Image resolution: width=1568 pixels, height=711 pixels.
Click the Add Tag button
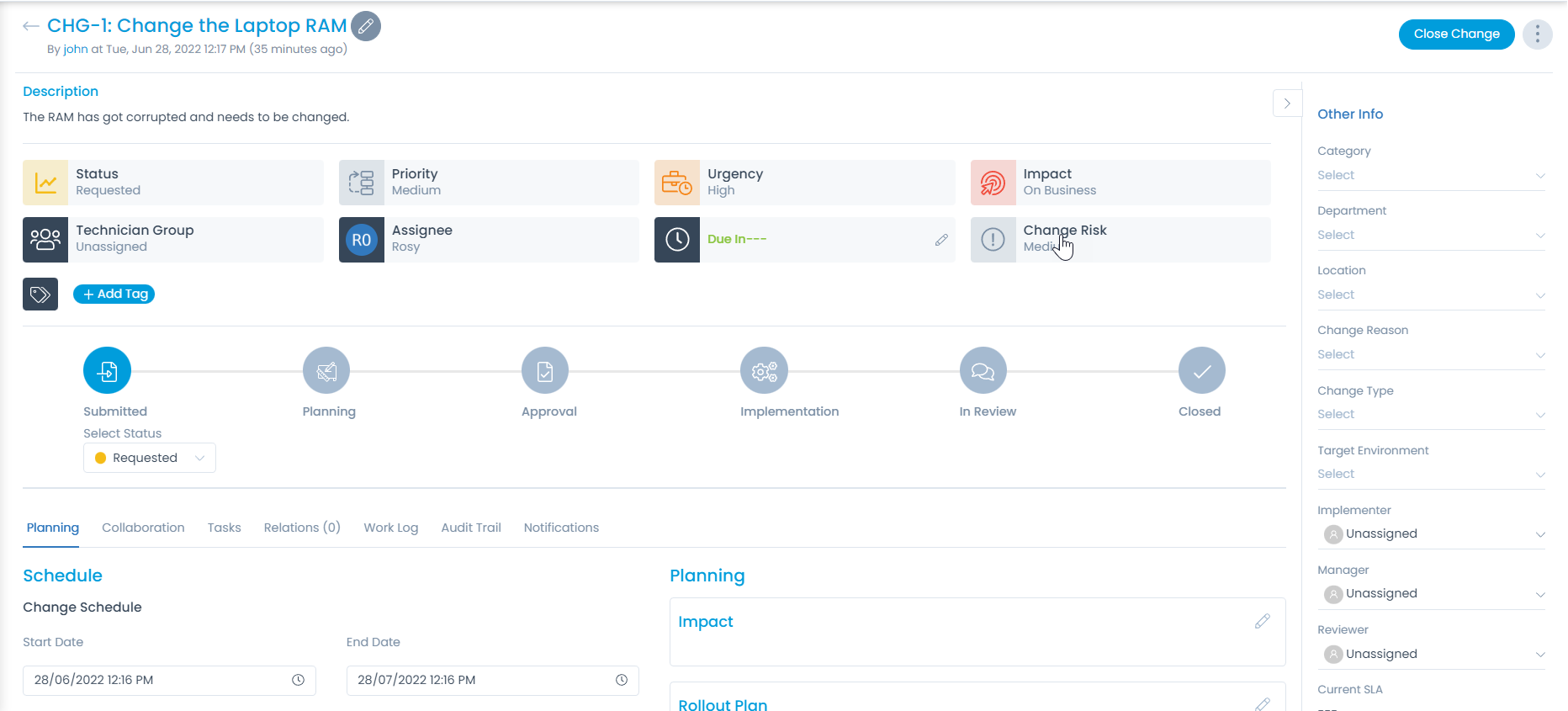114,294
